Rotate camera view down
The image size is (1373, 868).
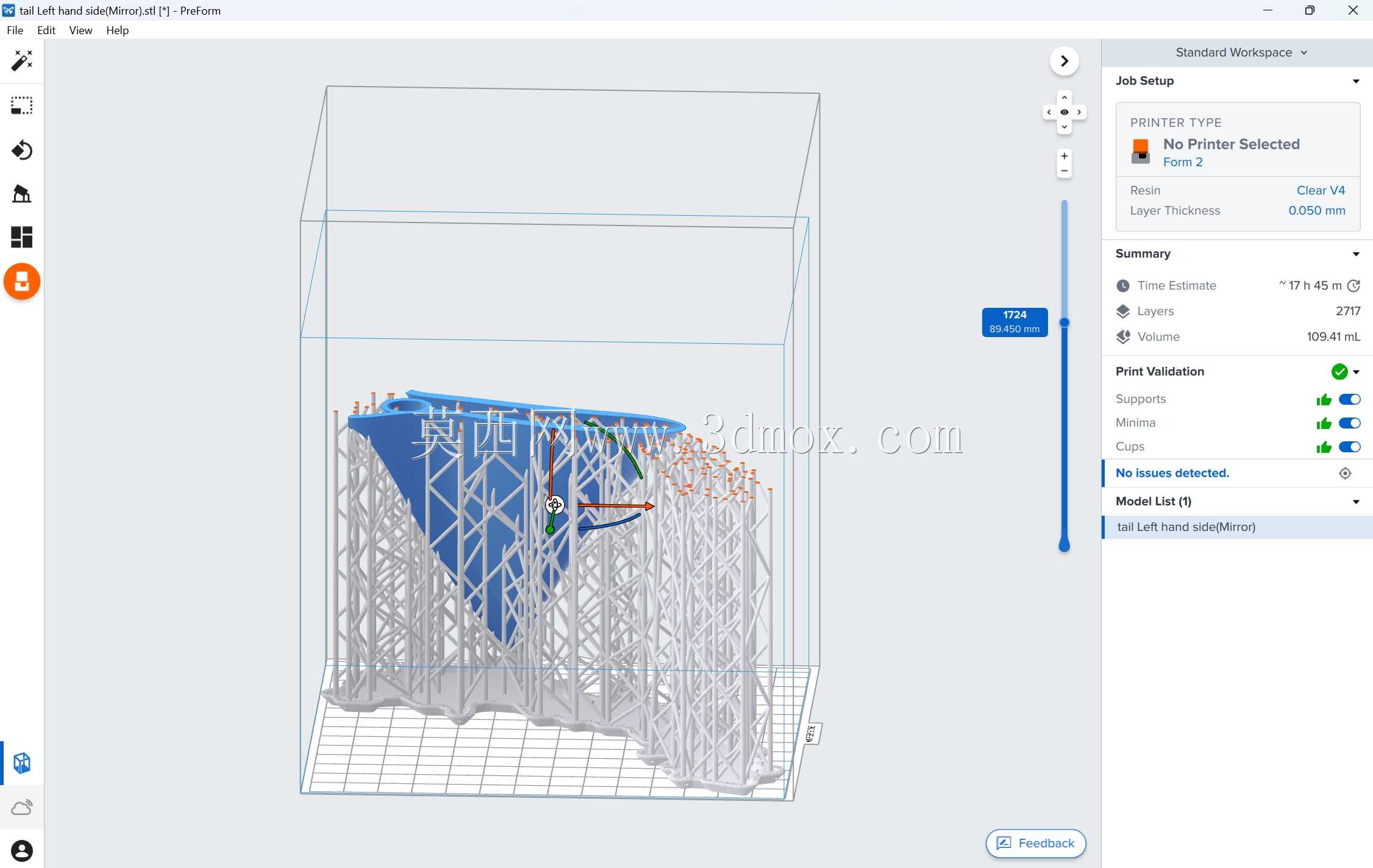[1064, 127]
